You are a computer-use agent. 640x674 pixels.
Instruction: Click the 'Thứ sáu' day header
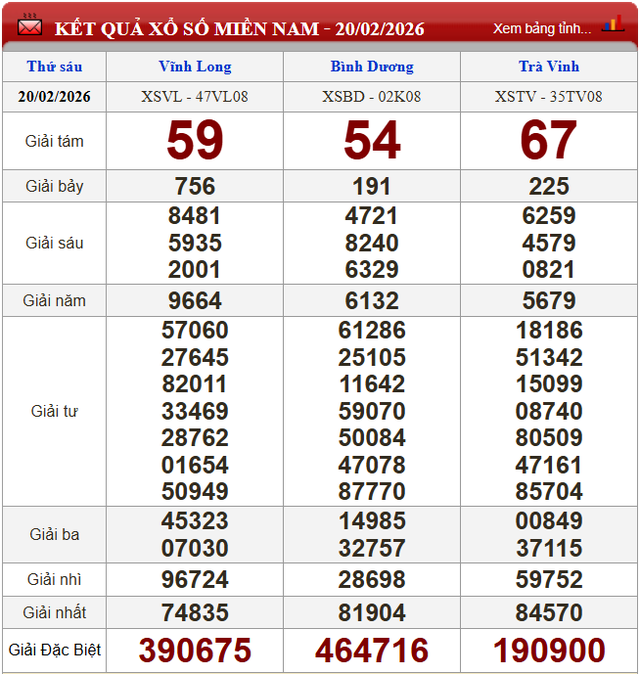tap(54, 67)
